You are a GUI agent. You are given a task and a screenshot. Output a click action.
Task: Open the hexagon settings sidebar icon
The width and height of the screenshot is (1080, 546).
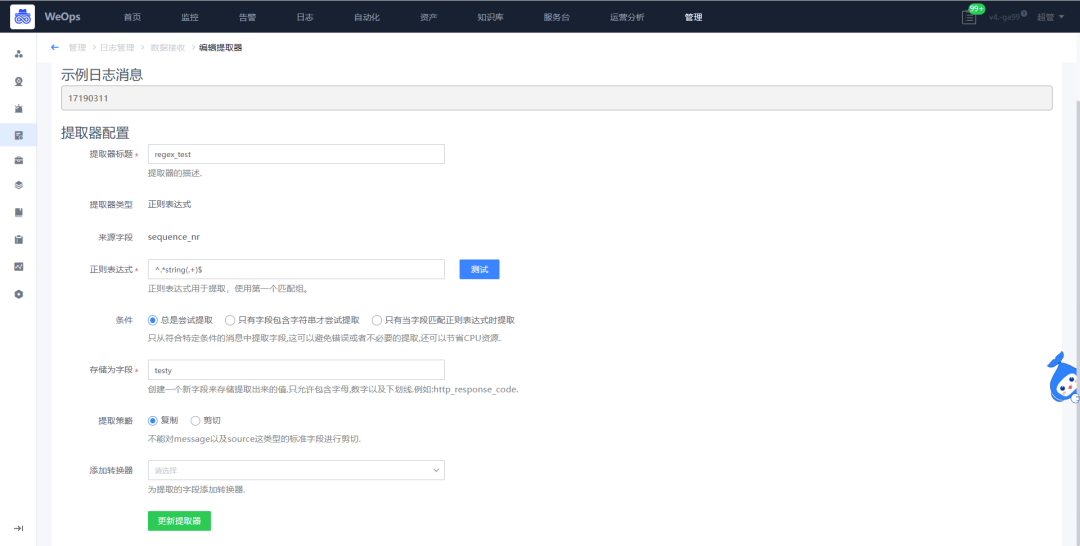point(19,294)
